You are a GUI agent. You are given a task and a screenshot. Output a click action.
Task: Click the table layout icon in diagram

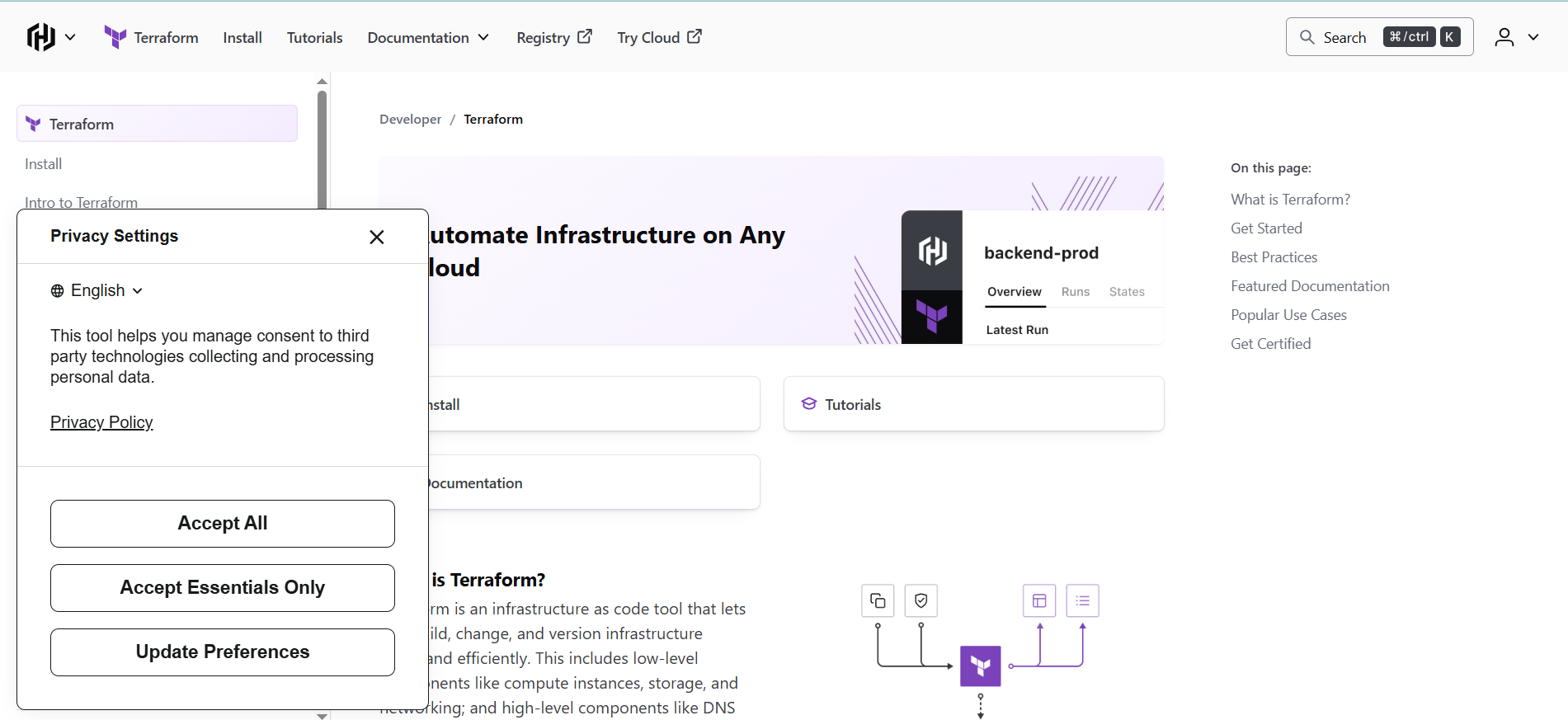[x=1039, y=600]
